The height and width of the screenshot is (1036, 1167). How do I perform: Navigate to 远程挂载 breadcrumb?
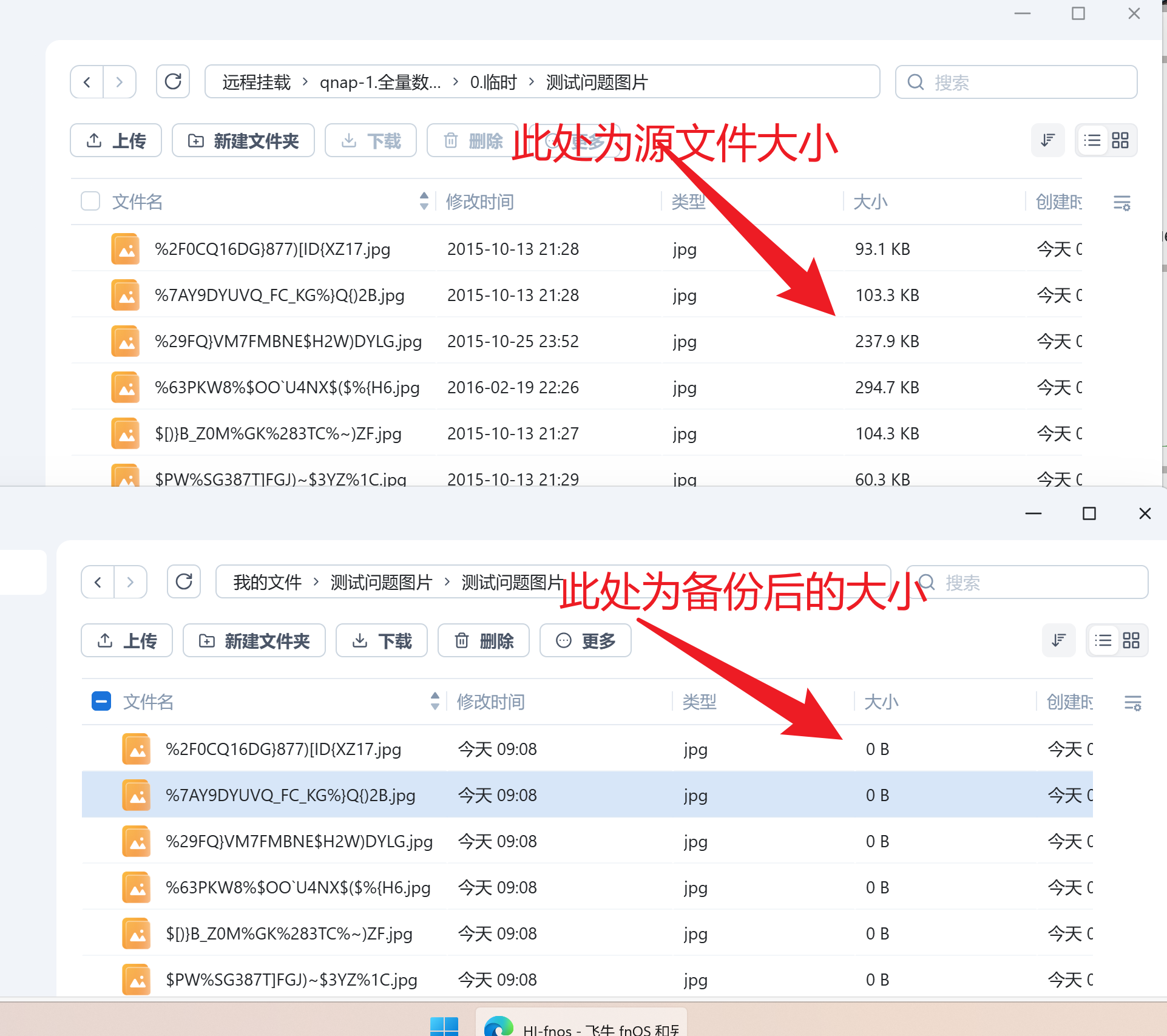point(256,82)
